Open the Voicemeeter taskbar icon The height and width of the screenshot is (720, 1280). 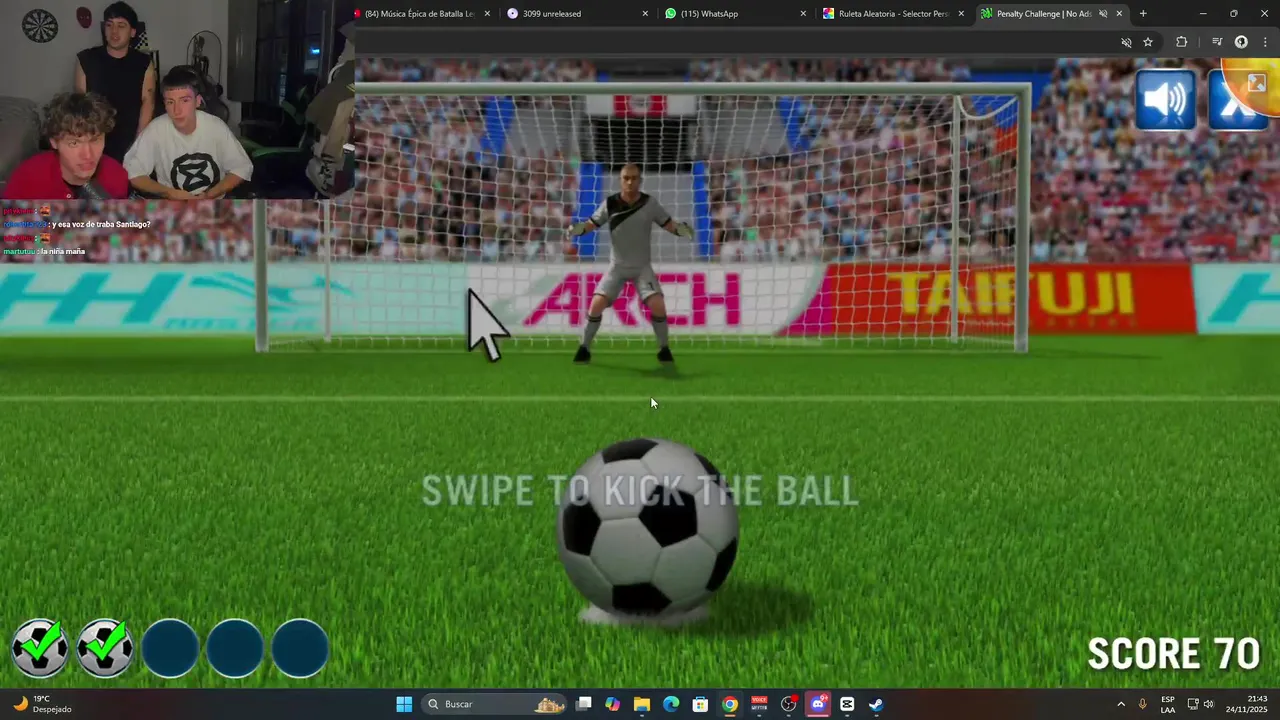click(759, 704)
